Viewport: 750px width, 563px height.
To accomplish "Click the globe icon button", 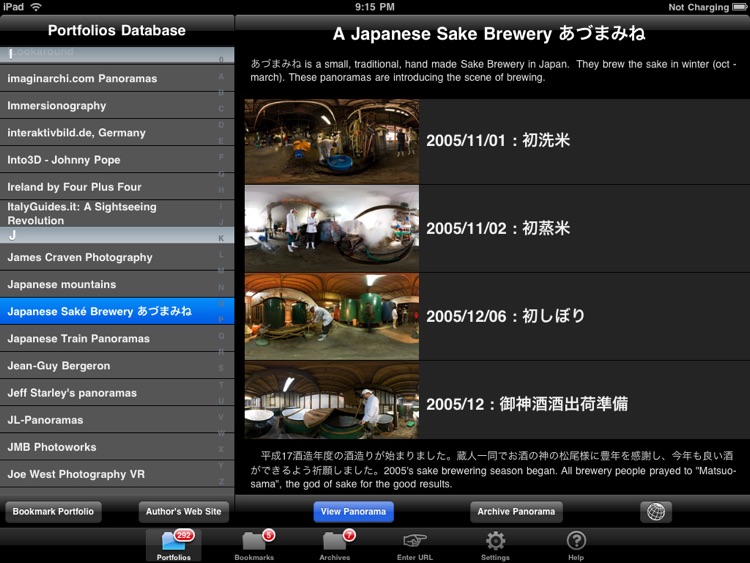I will coord(656,512).
